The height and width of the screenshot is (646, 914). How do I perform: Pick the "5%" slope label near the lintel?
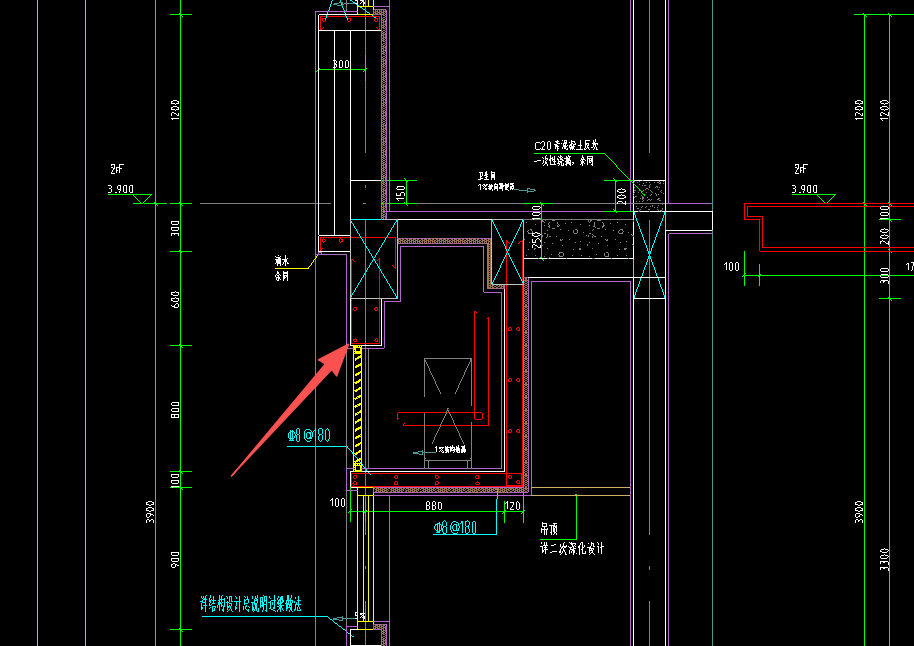[x=360, y=616]
